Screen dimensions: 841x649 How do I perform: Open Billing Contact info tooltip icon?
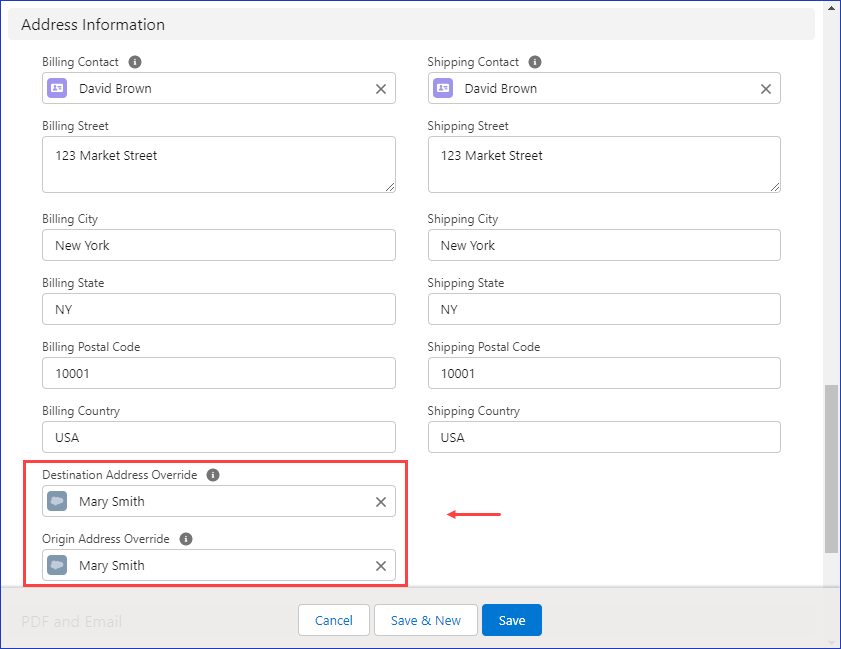(x=135, y=62)
